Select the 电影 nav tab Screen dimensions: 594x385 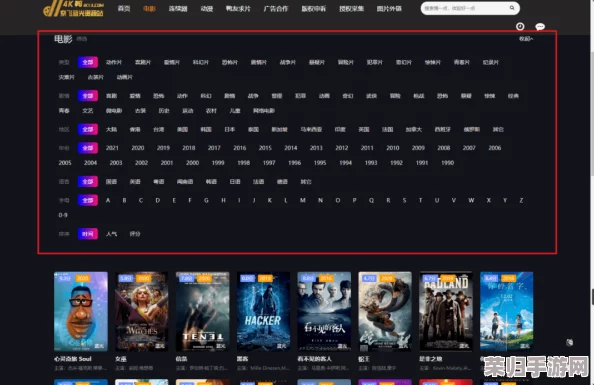click(150, 8)
